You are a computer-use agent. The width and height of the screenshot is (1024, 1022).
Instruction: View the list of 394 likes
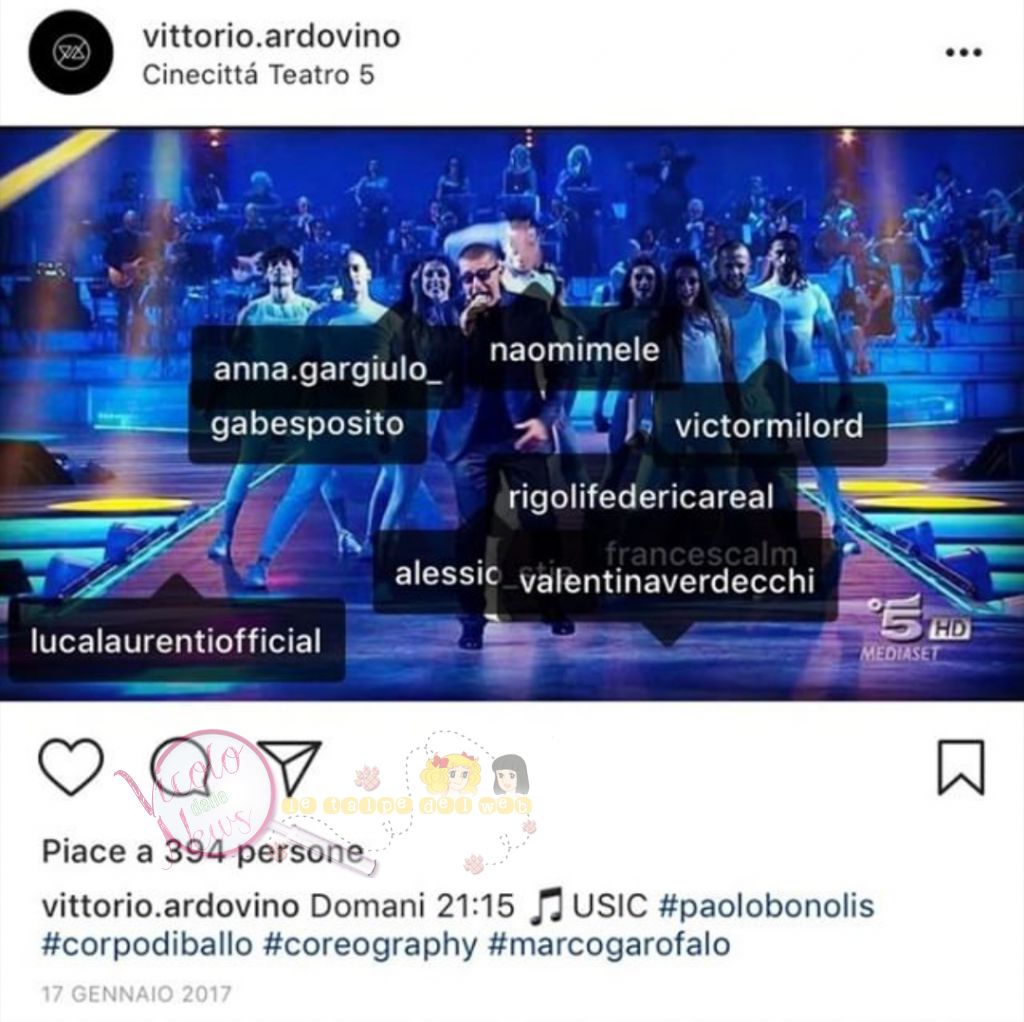click(x=203, y=852)
